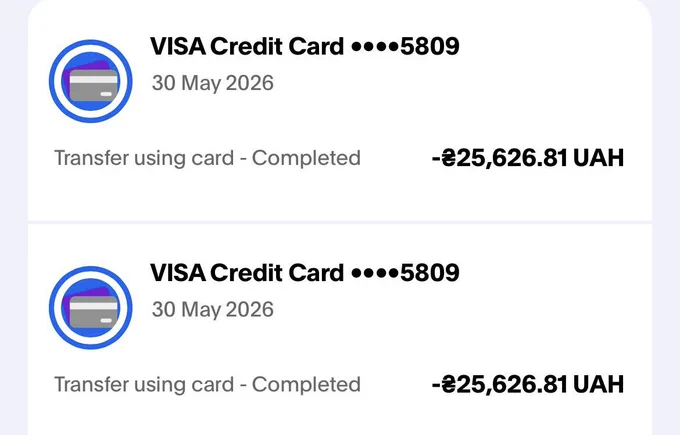Tap the lower -₴25,626.81 UAH amount
Screen dimensions: 680x435
(x=528, y=384)
